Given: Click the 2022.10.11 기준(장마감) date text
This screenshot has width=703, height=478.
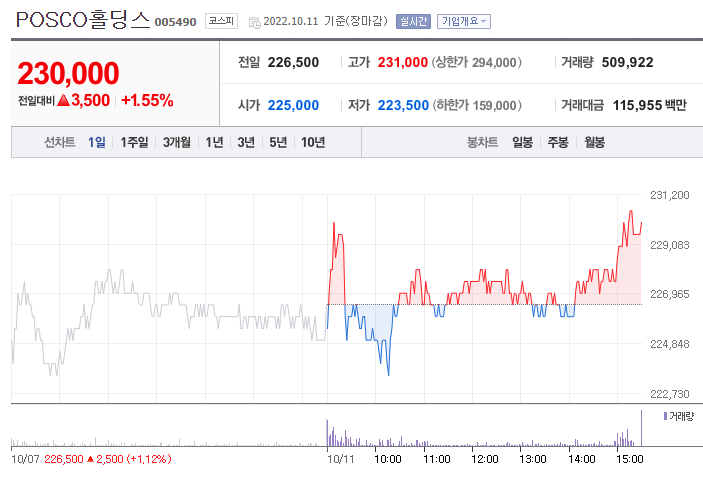Looking at the screenshot, I should coord(325,21).
